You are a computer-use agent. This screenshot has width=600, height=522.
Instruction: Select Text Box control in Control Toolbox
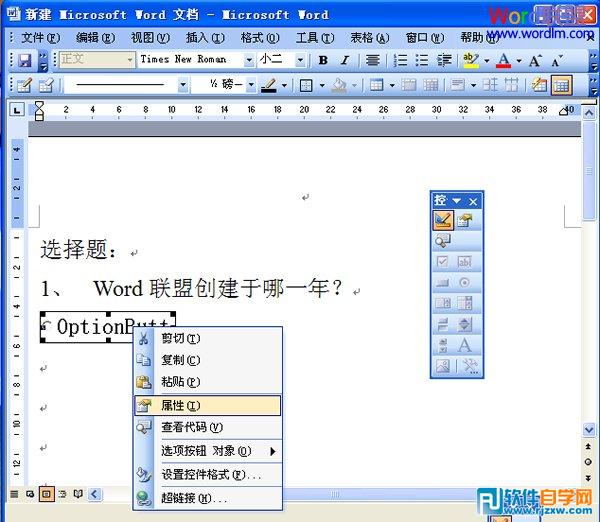[465, 262]
